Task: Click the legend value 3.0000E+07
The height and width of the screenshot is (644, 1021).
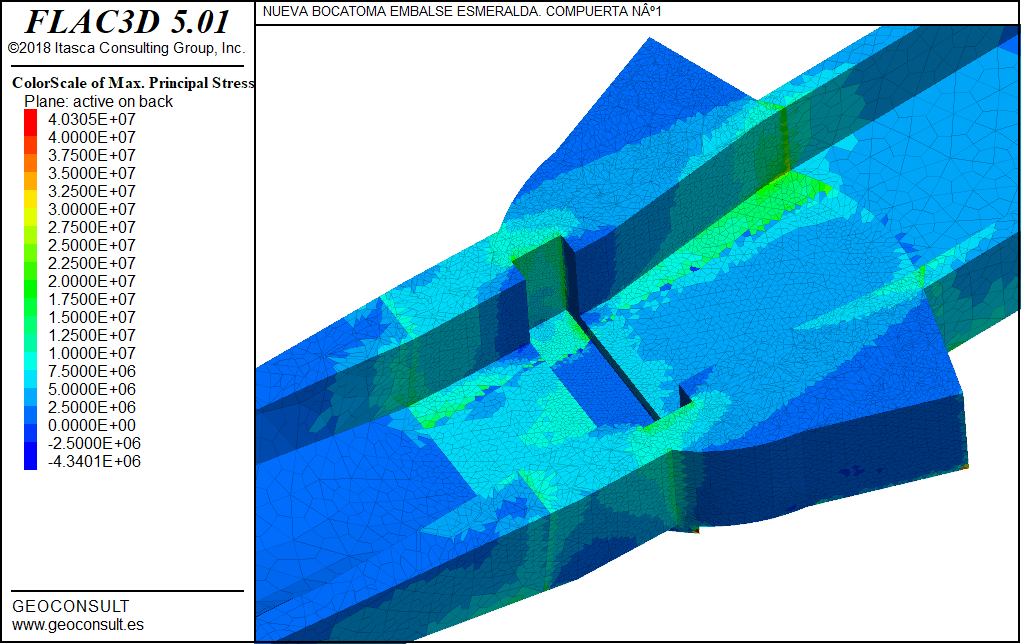Action: (92, 209)
